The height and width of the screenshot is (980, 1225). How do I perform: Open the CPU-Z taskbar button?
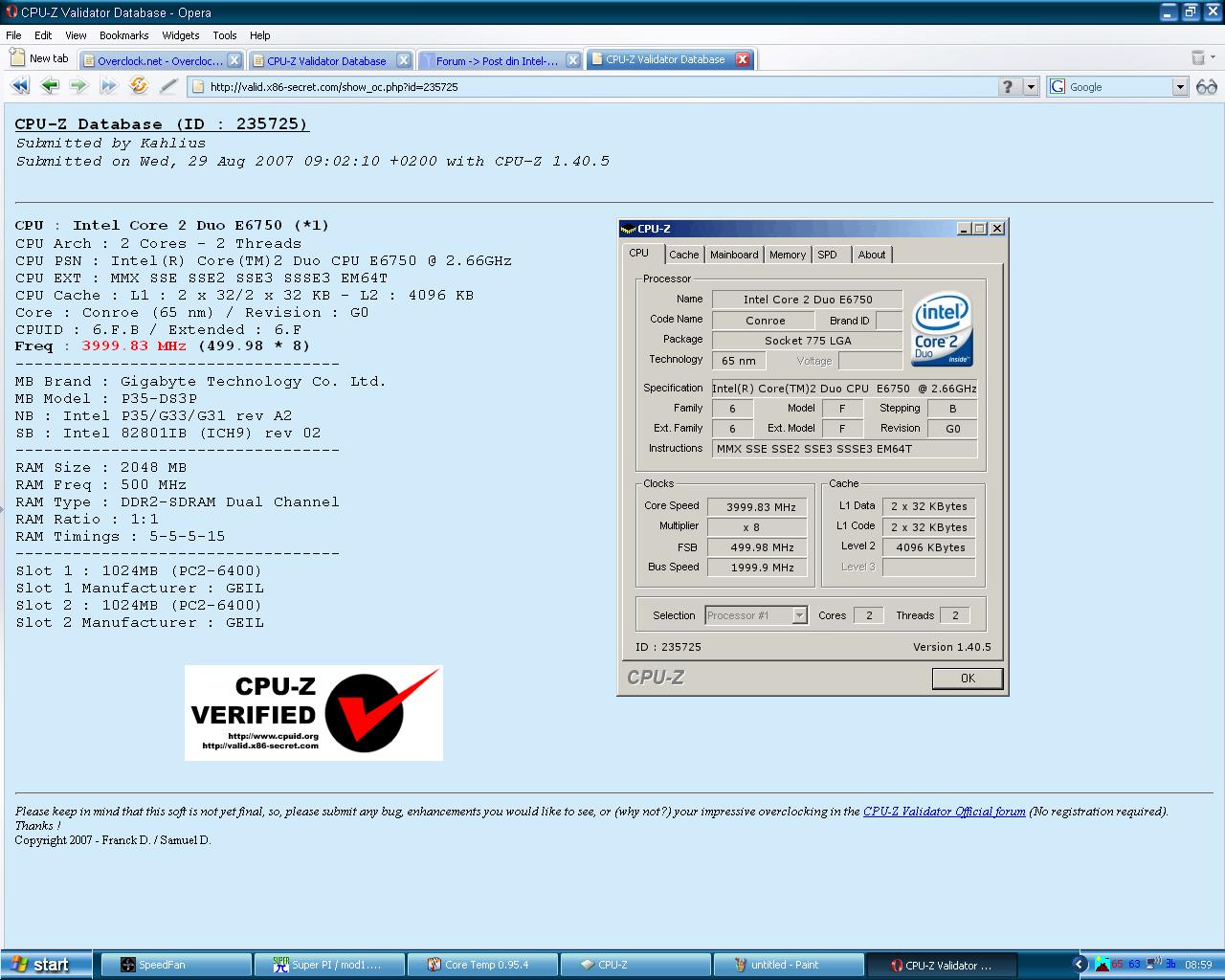click(x=635, y=965)
